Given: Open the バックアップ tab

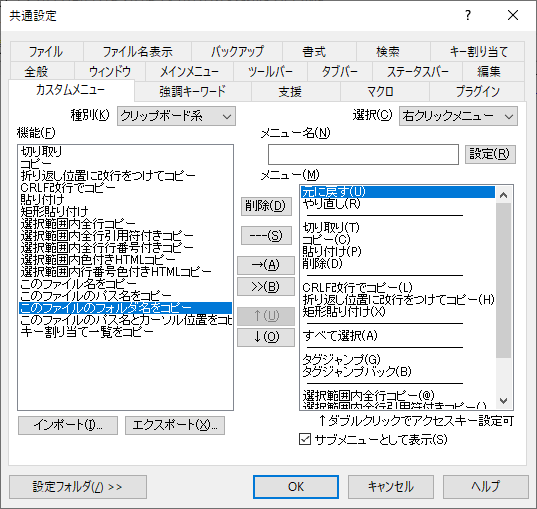Looking at the screenshot, I should pyautogui.click(x=237, y=52).
